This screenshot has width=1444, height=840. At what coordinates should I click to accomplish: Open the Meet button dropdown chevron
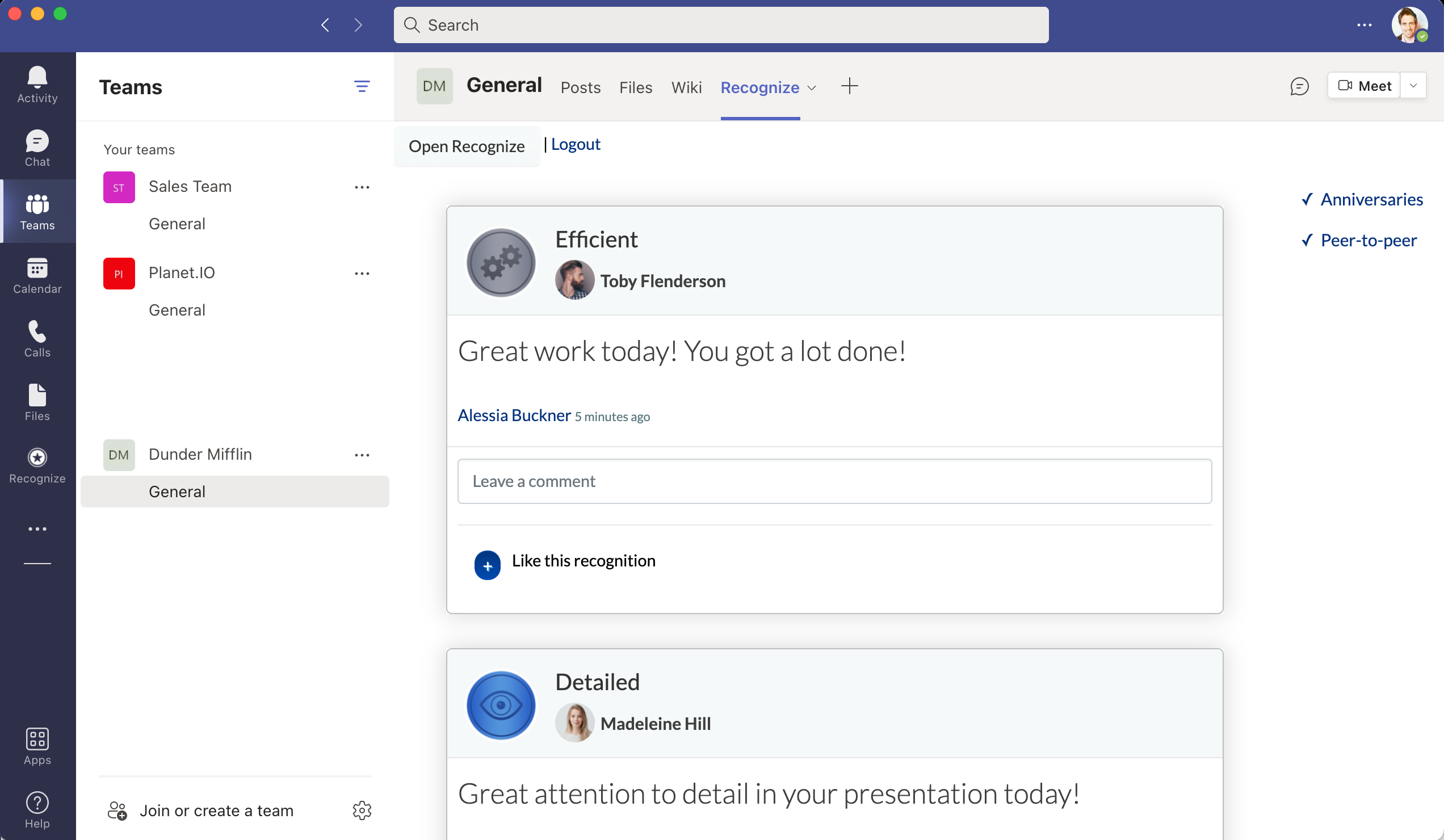1413,85
